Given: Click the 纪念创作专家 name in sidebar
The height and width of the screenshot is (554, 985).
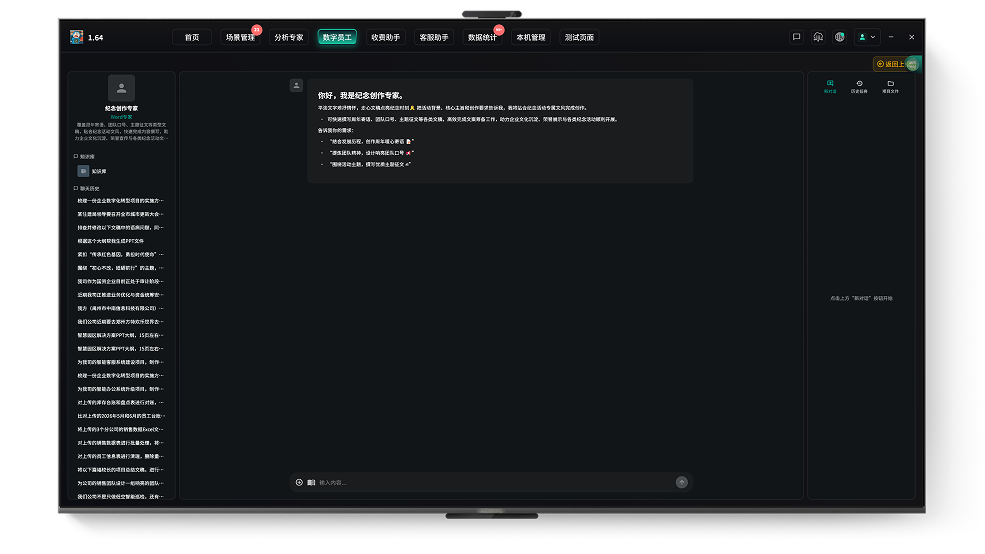Looking at the screenshot, I should click(121, 109).
